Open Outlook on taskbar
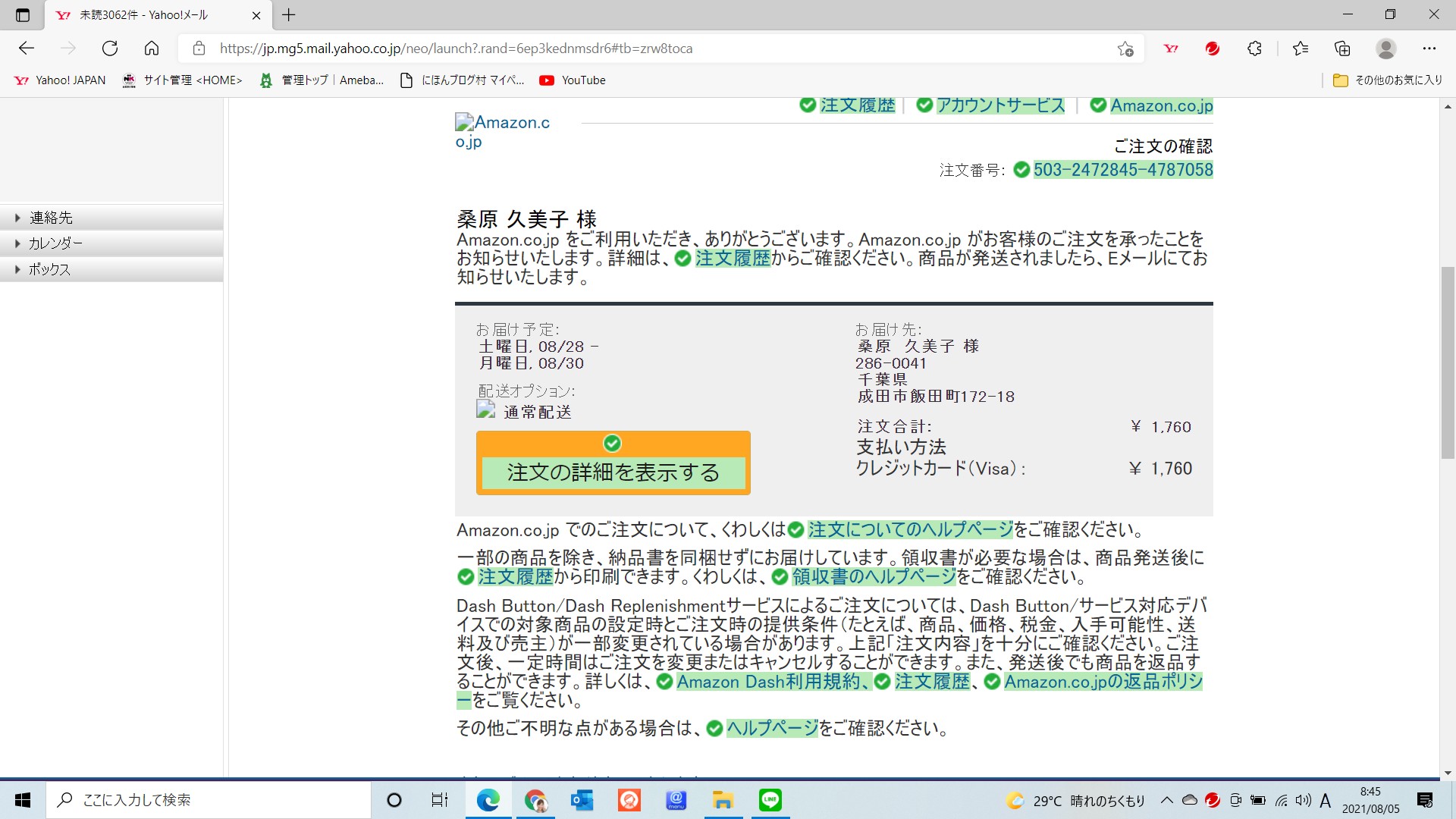Screen dimensions: 1456x819 coord(582,800)
